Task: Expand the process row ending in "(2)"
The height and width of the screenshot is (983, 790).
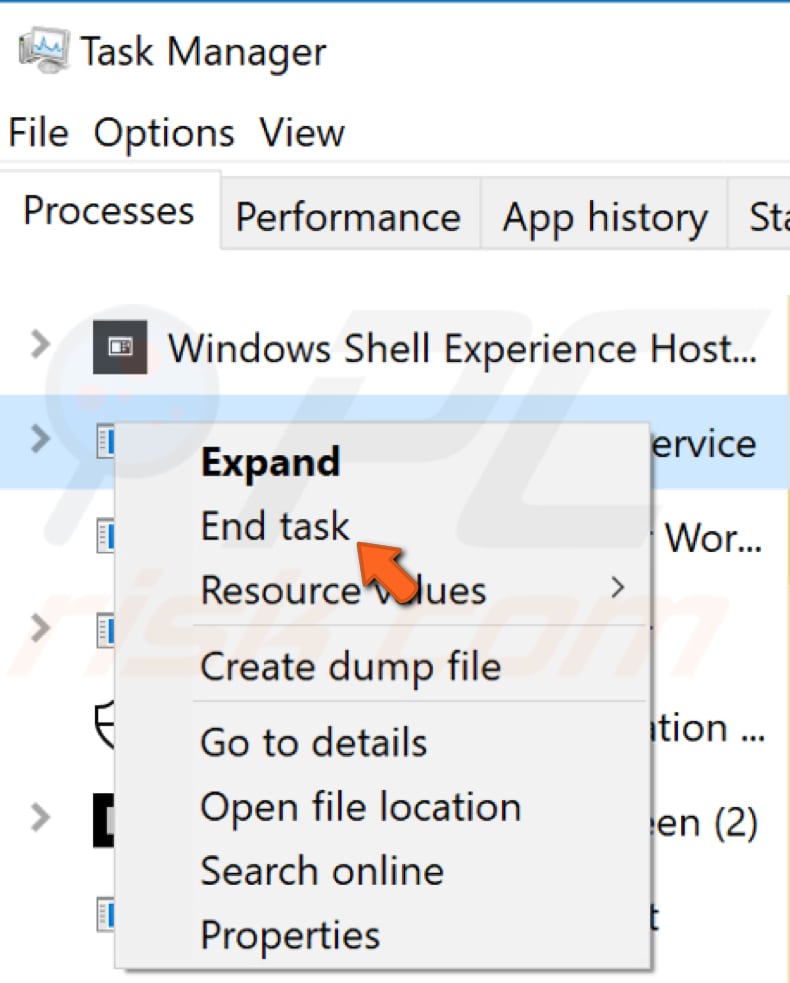Action: (x=39, y=817)
